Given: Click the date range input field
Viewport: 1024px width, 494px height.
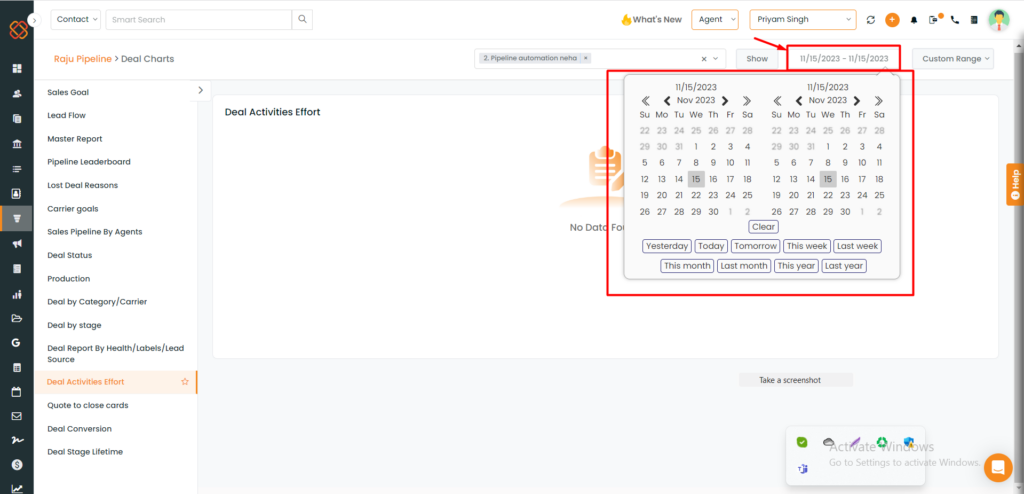Looking at the screenshot, I should click(x=844, y=58).
